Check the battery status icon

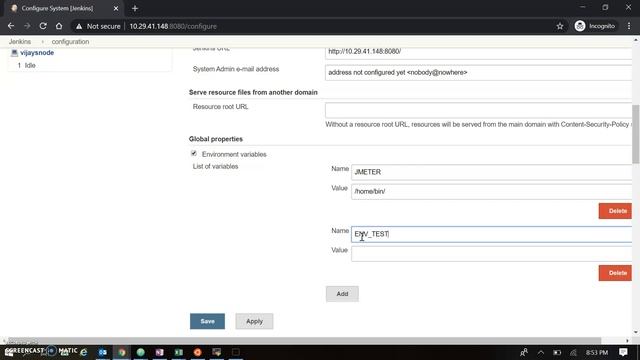[557, 352]
